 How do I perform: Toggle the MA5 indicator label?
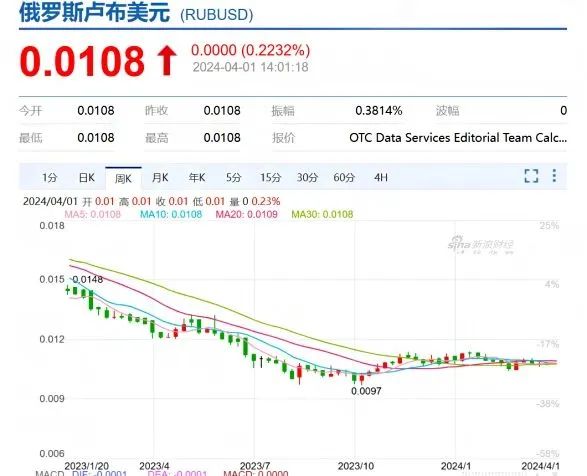pyautogui.click(x=92, y=215)
